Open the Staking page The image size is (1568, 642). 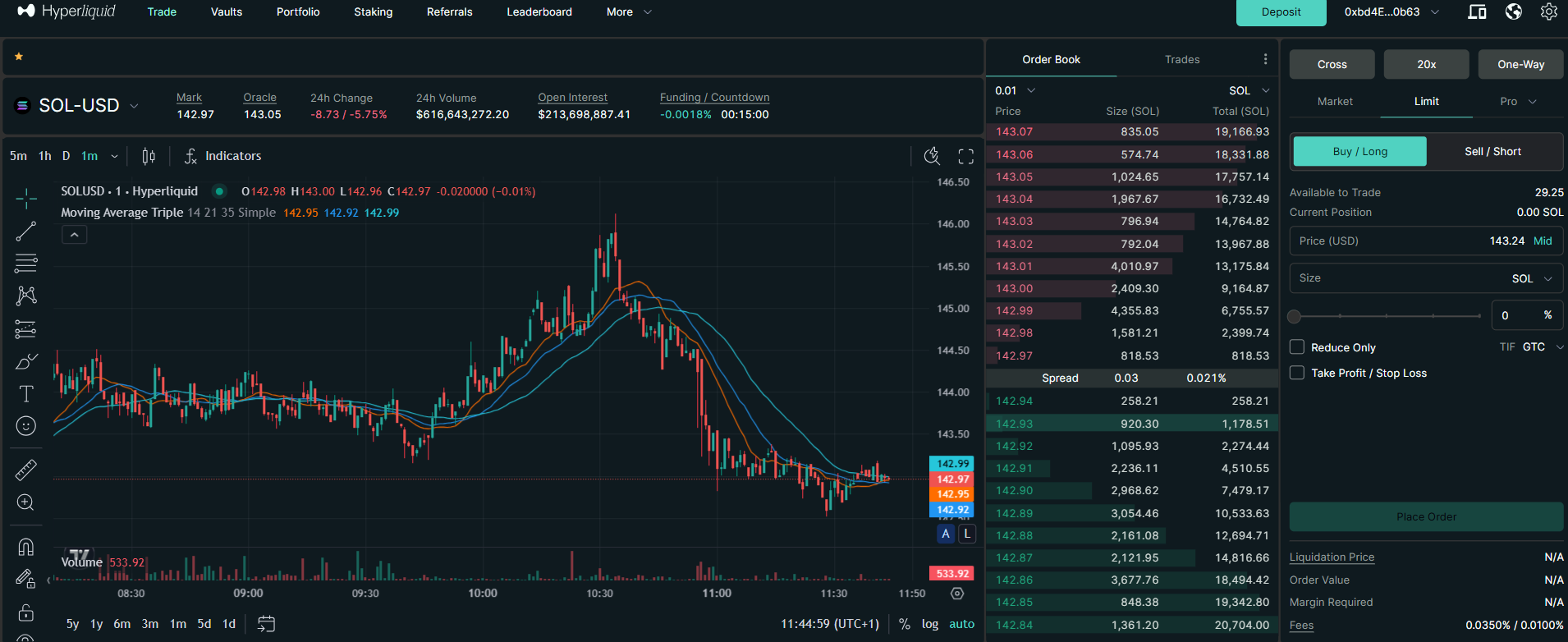pyautogui.click(x=374, y=11)
